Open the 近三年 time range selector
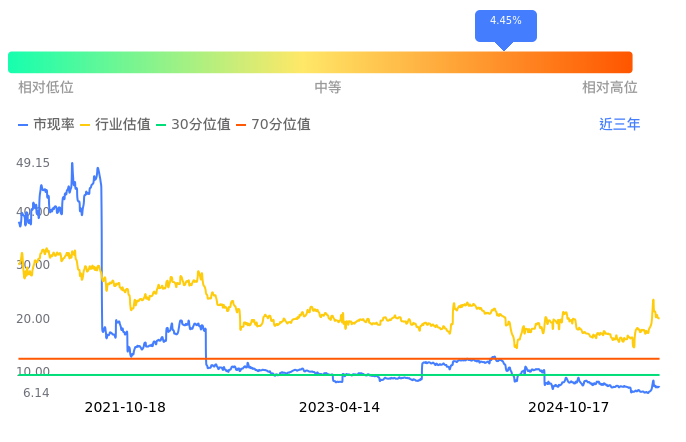The image size is (686, 442). 619,125
